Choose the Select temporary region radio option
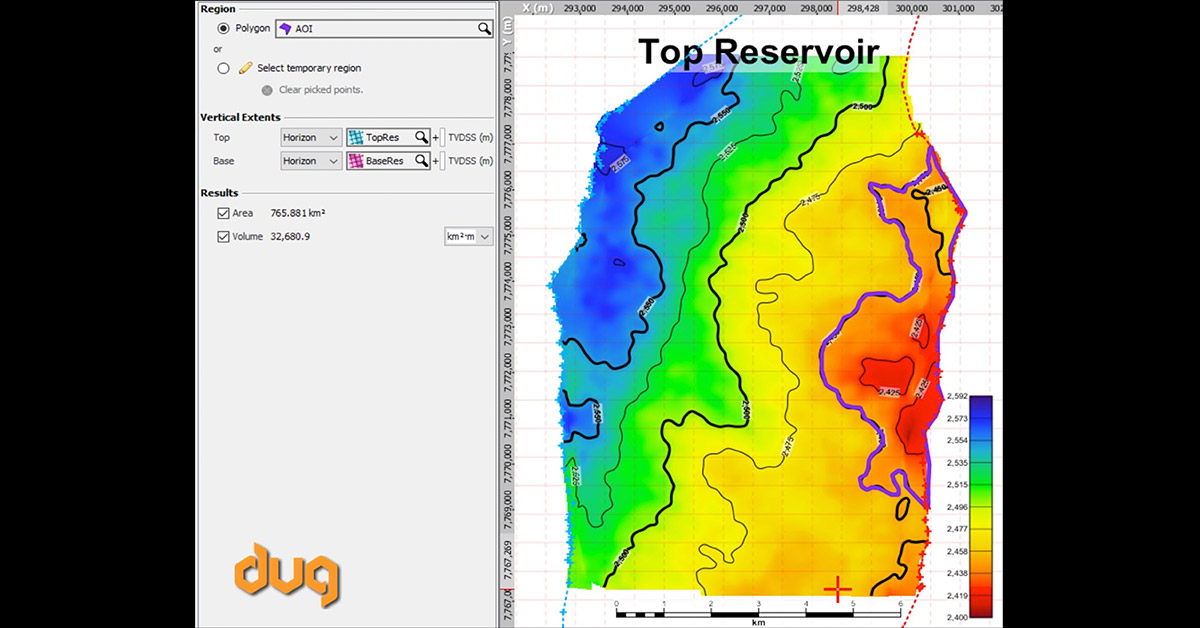This screenshot has width=1200, height=628. pyautogui.click(x=223, y=68)
